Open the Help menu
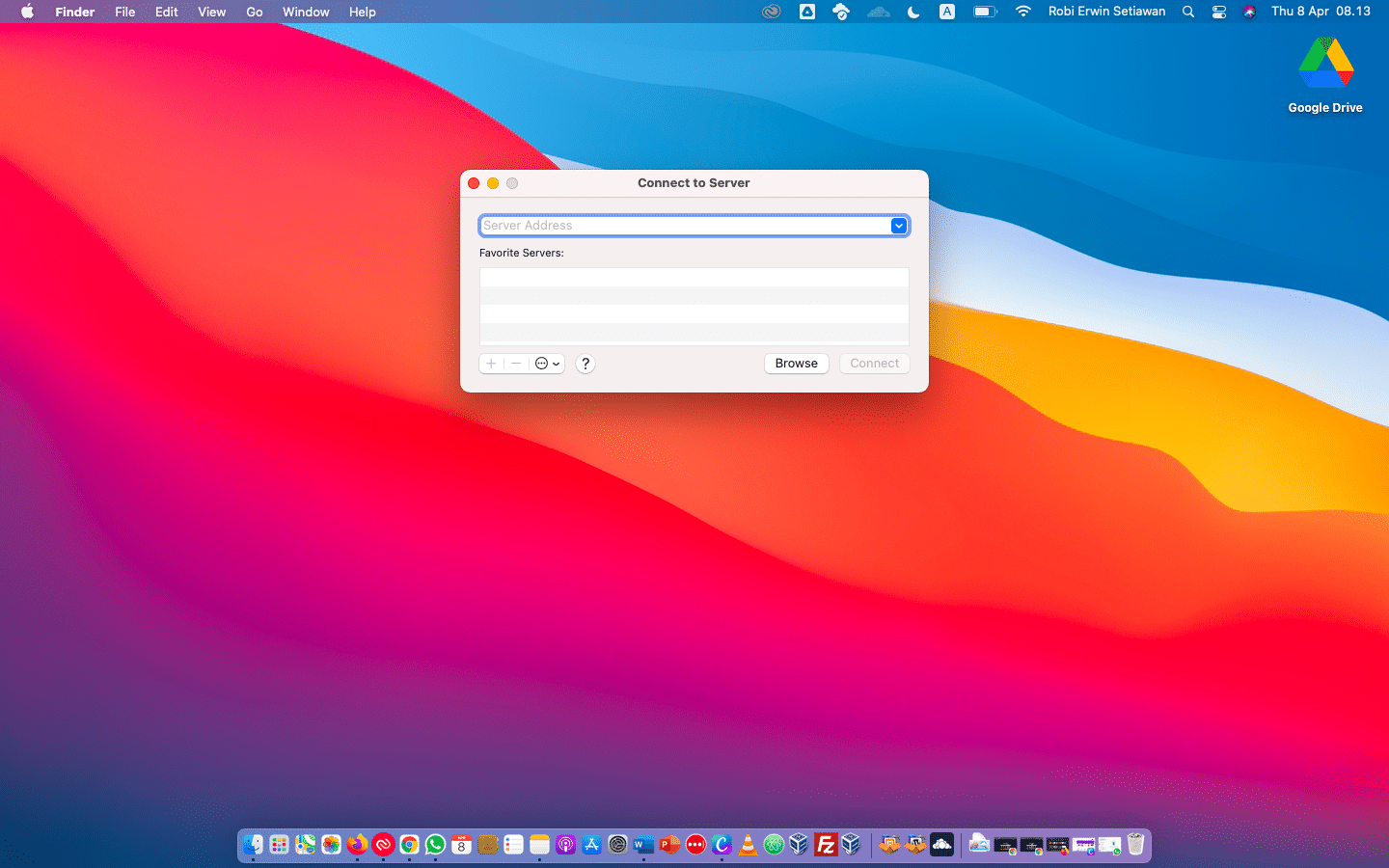Image resolution: width=1389 pixels, height=868 pixels. [363, 12]
